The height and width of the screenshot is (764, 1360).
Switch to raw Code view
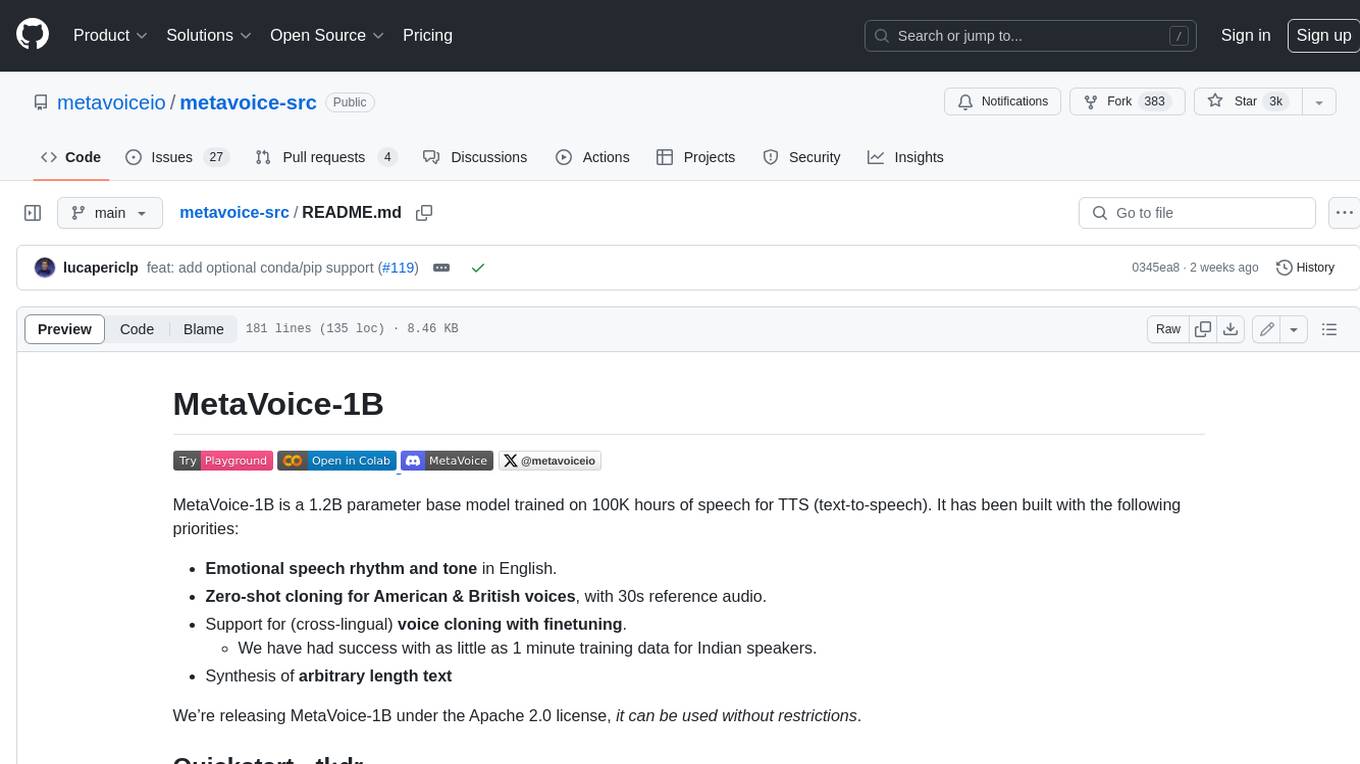(137, 329)
